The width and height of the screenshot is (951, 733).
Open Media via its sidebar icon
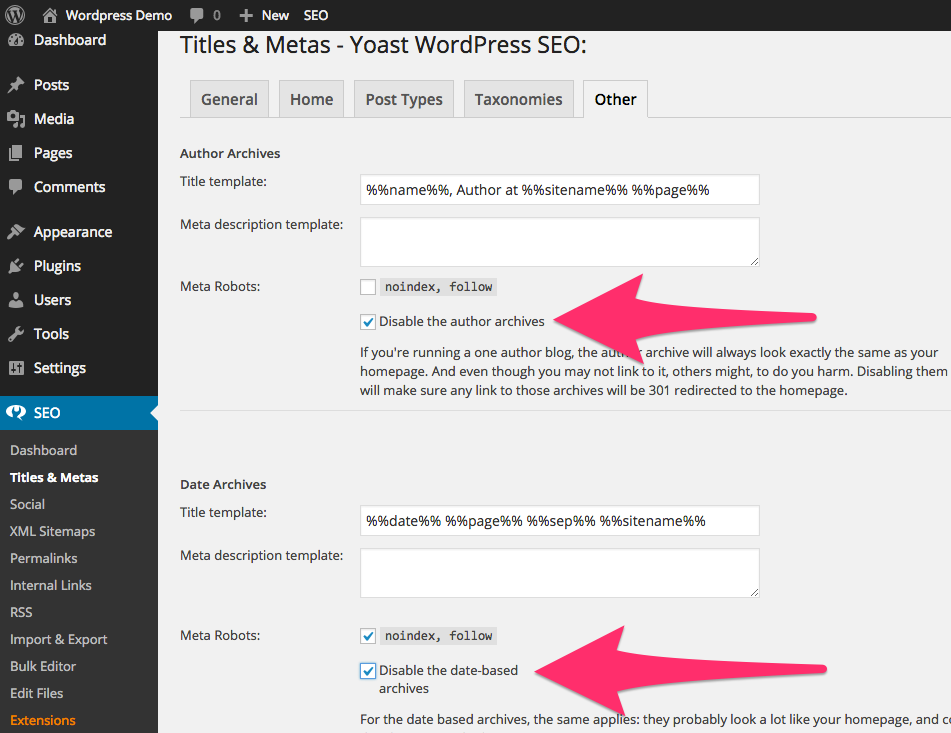16,119
